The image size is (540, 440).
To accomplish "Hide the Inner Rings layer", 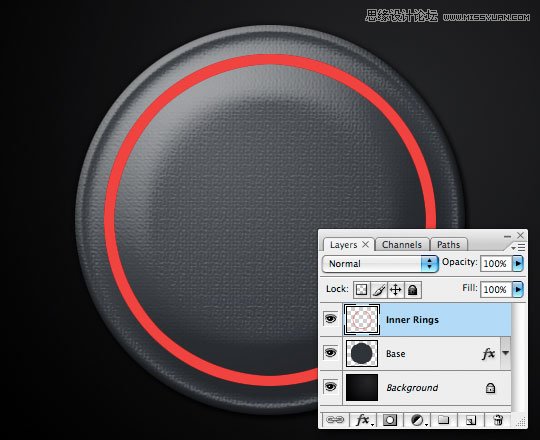I will (x=331, y=319).
